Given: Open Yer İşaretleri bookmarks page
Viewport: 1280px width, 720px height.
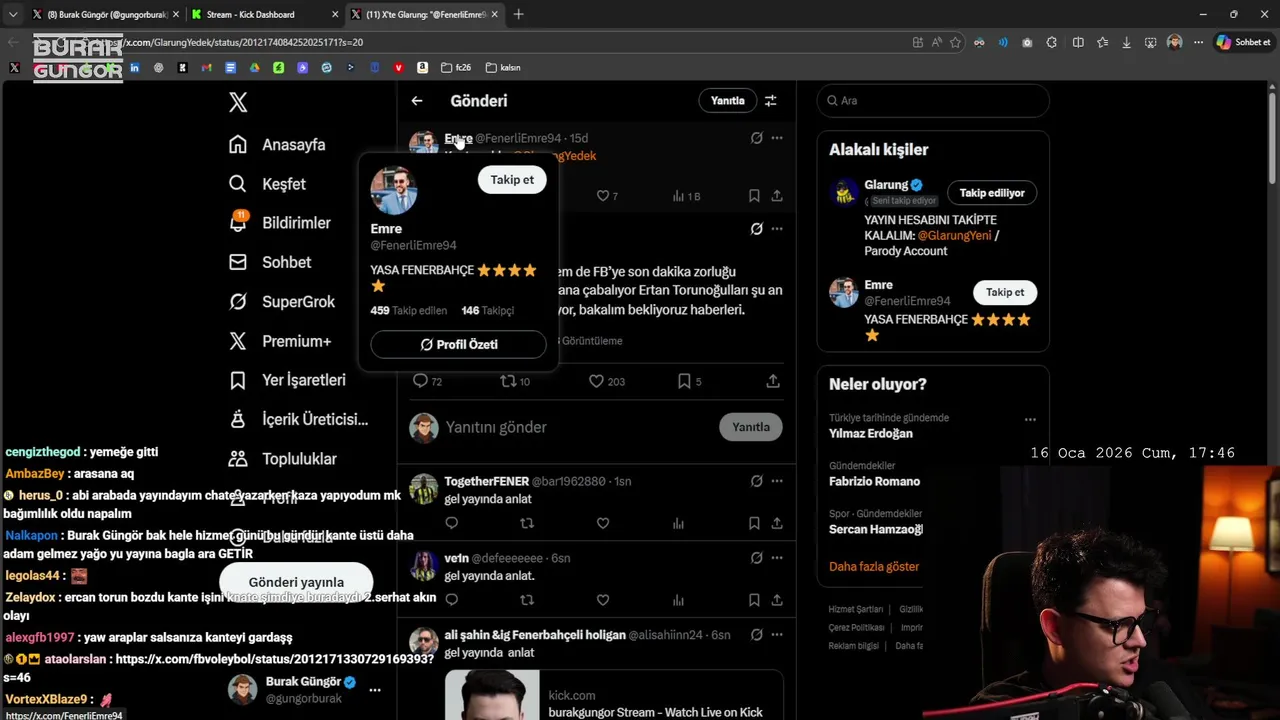Looking at the screenshot, I should pos(287,380).
